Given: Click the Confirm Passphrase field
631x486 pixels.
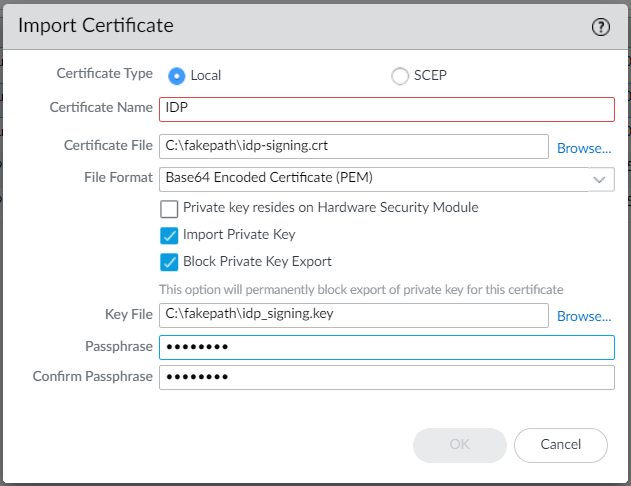Looking at the screenshot, I should (x=386, y=377).
